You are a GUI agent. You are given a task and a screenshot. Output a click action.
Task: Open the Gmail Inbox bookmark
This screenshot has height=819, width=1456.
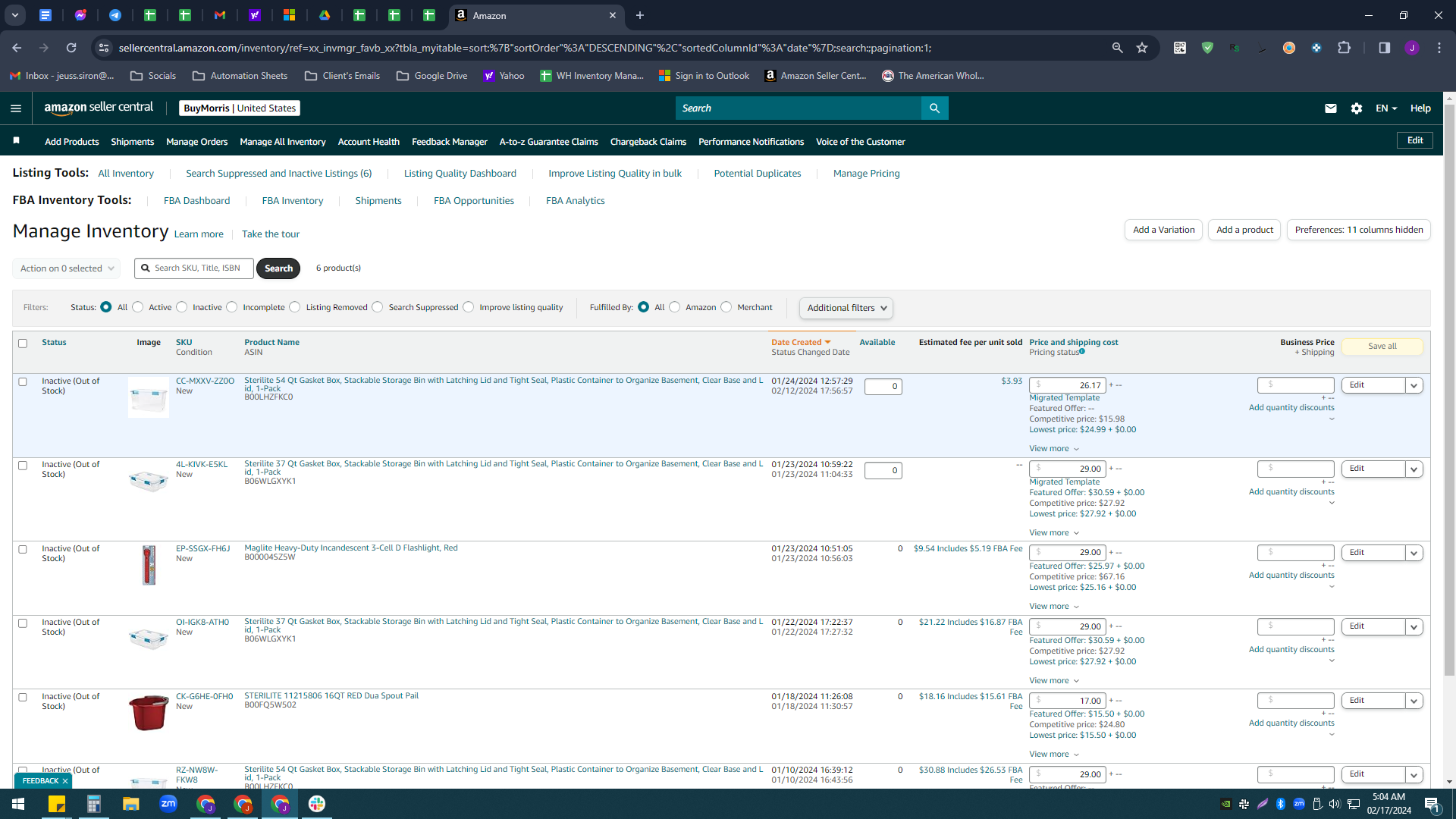pyautogui.click(x=62, y=76)
